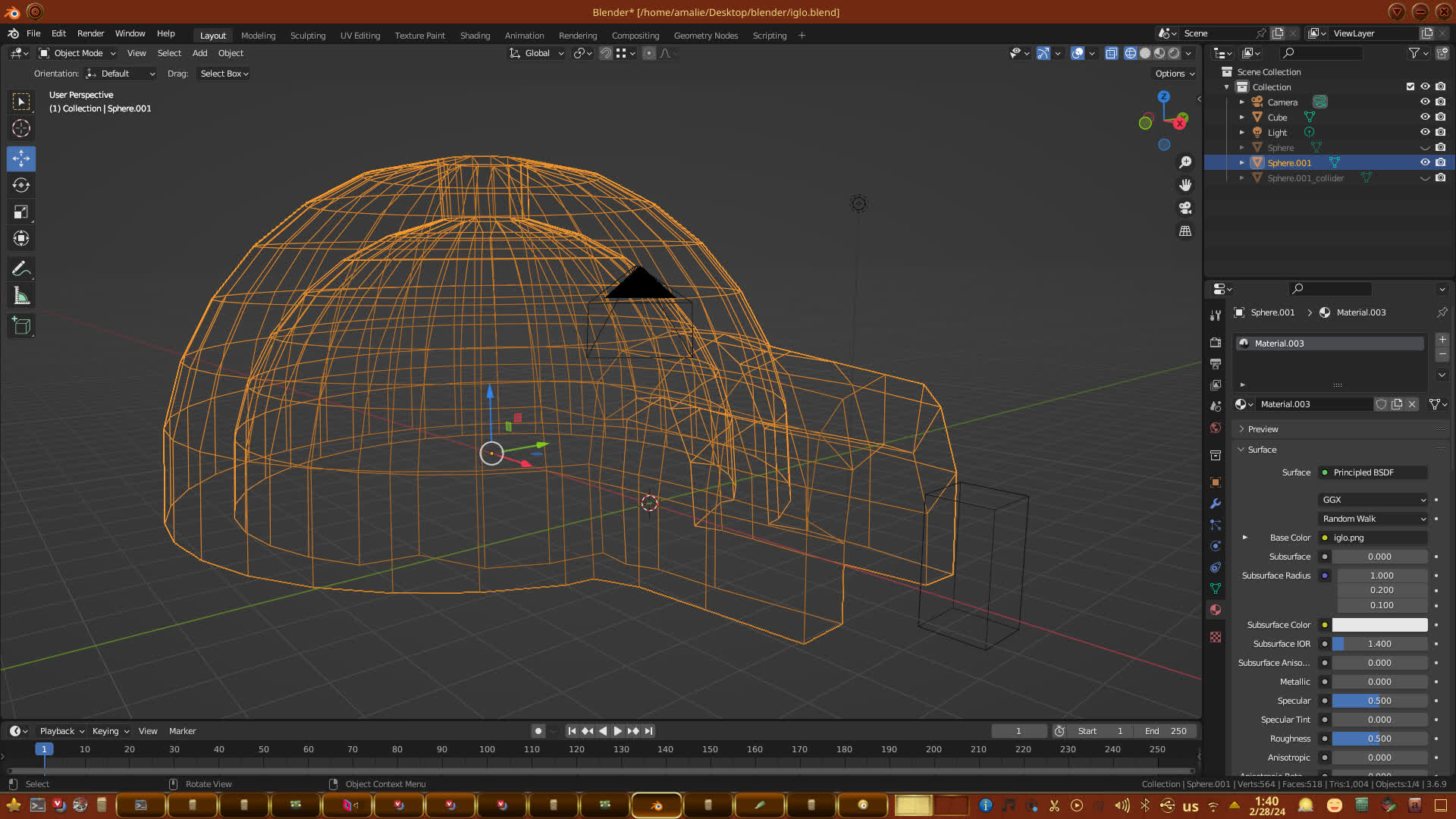Open the Select Box drag dropdown
Screen dimensions: 1456x819
pyautogui.click(x=224, y=74)
